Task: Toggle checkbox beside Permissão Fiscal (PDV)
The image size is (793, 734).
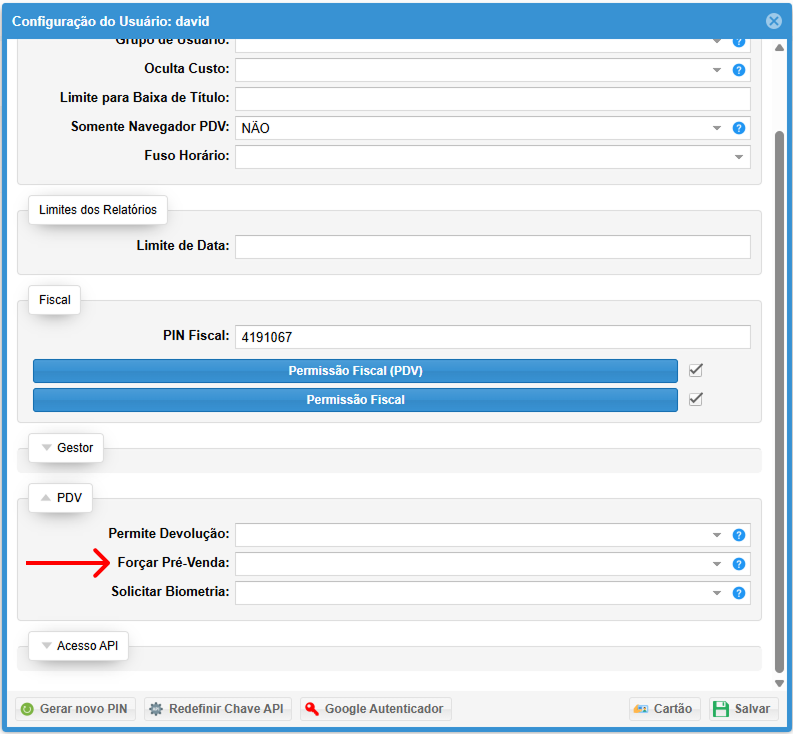Action: [696, 370]
